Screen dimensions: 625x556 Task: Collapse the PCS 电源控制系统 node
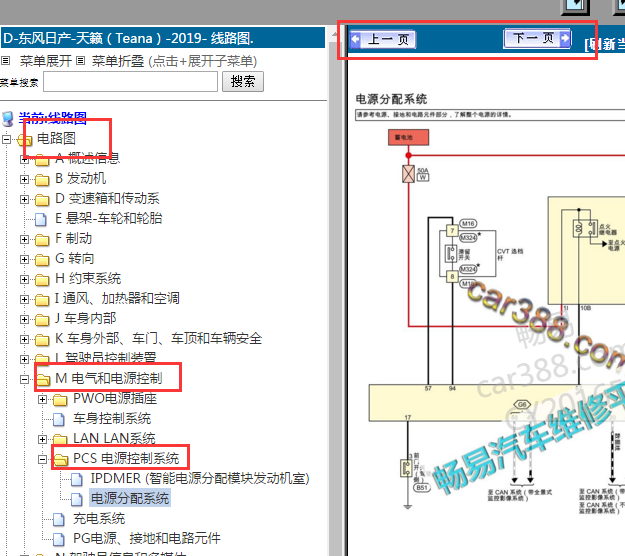(42, 460)
